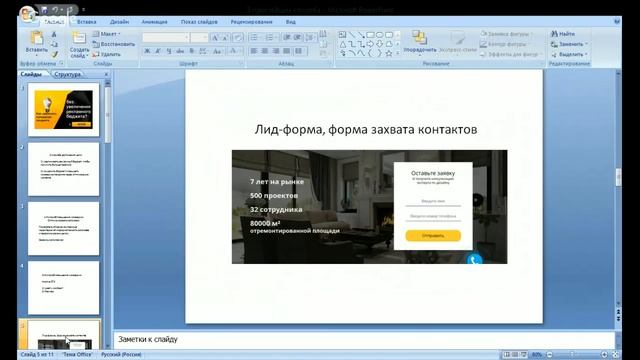The height and width of the screenshot is (360, 640).
Task: Open the Animation (Анимация) ribbon tab
Action: pos(154,22)
